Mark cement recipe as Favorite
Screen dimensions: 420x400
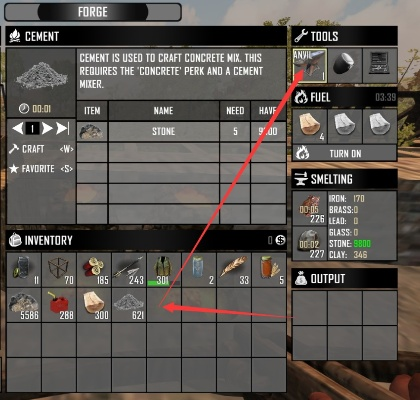(41, 169)
